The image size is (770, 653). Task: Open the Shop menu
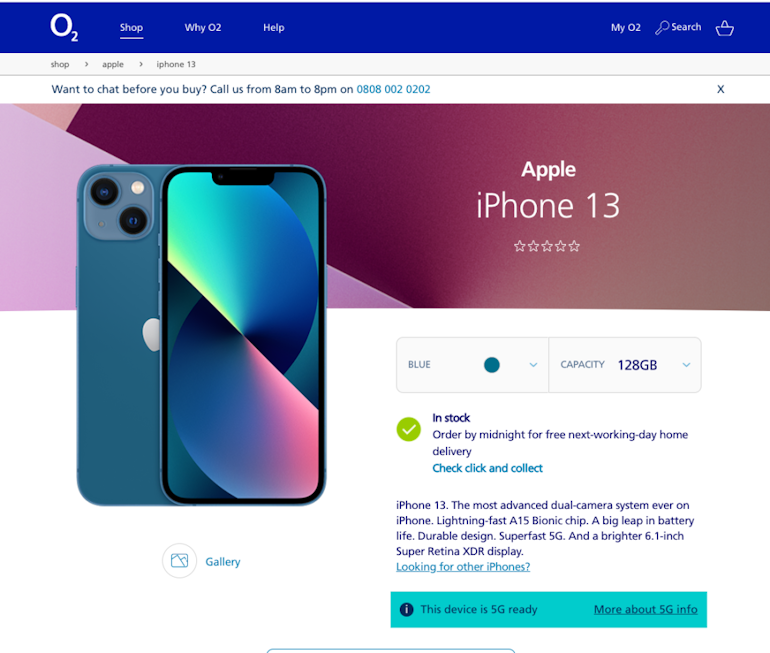[x=131, y=27]
